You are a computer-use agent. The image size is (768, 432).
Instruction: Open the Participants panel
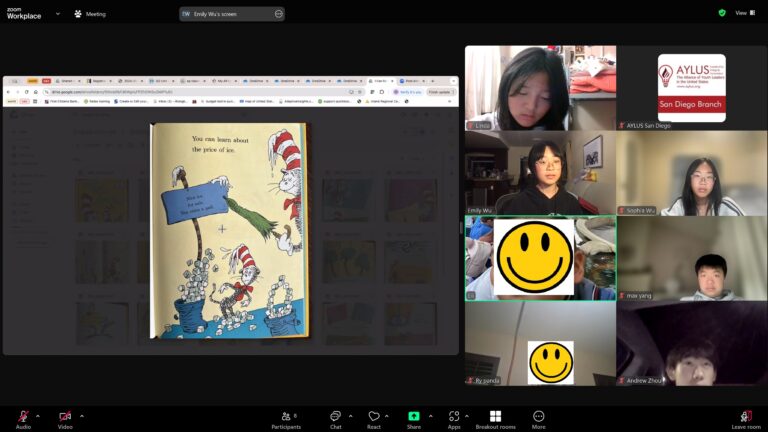(x=287, y=420)
